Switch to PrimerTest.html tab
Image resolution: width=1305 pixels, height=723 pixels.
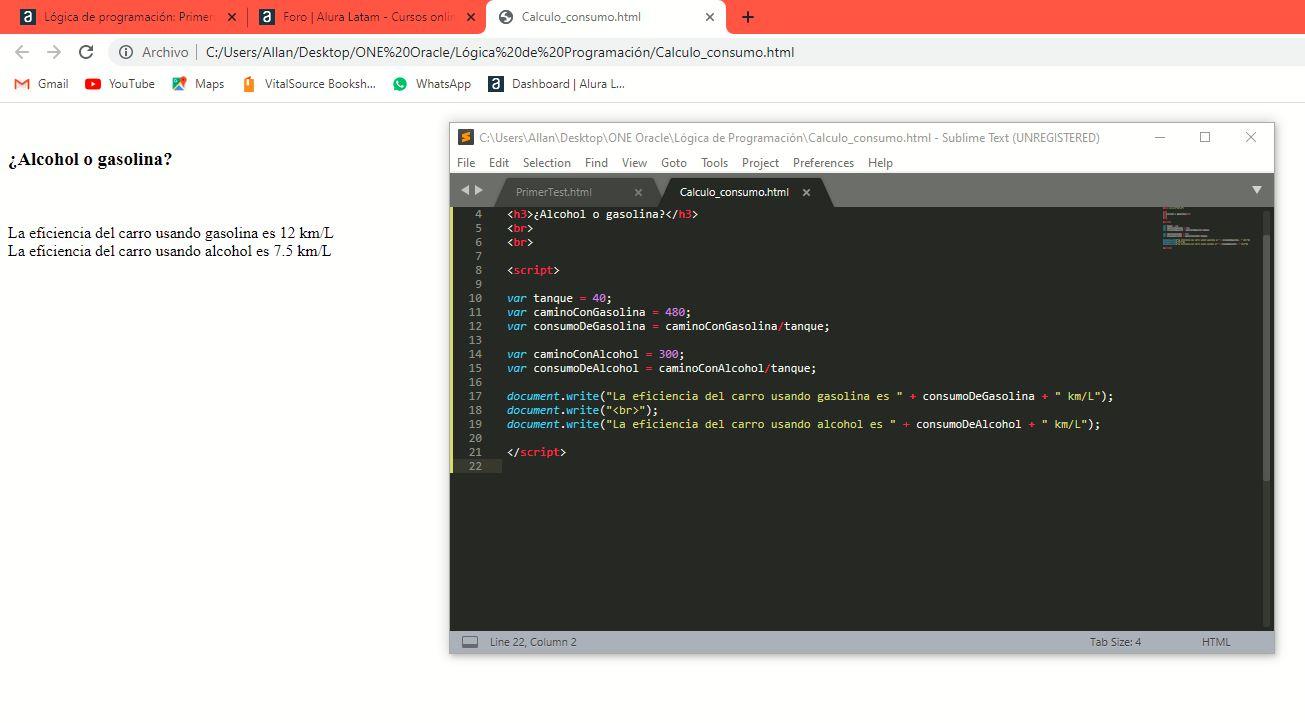pyautogui.click(x=554, y=192)
